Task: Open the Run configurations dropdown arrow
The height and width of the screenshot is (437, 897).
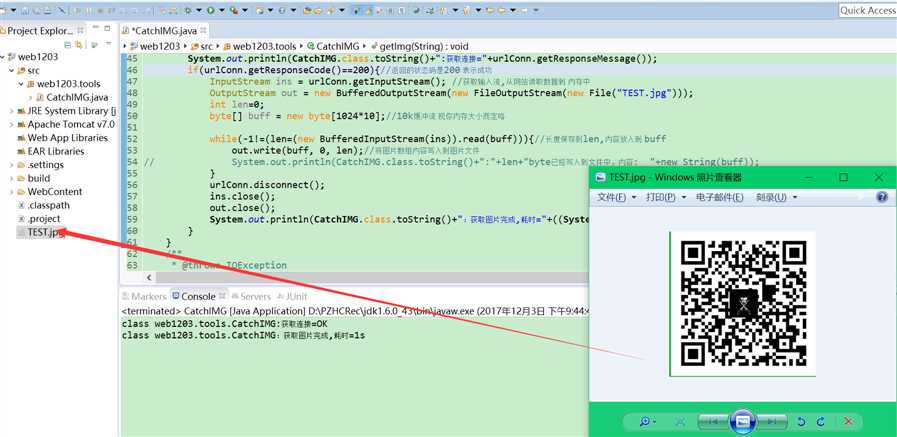Action: click(x=221, y=10)
